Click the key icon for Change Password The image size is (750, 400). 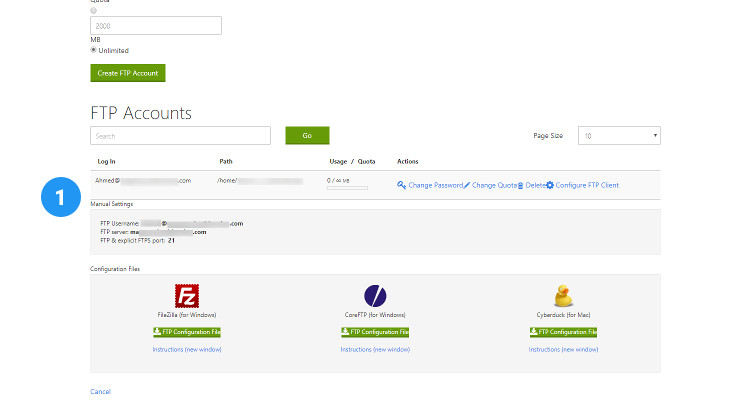402,185
